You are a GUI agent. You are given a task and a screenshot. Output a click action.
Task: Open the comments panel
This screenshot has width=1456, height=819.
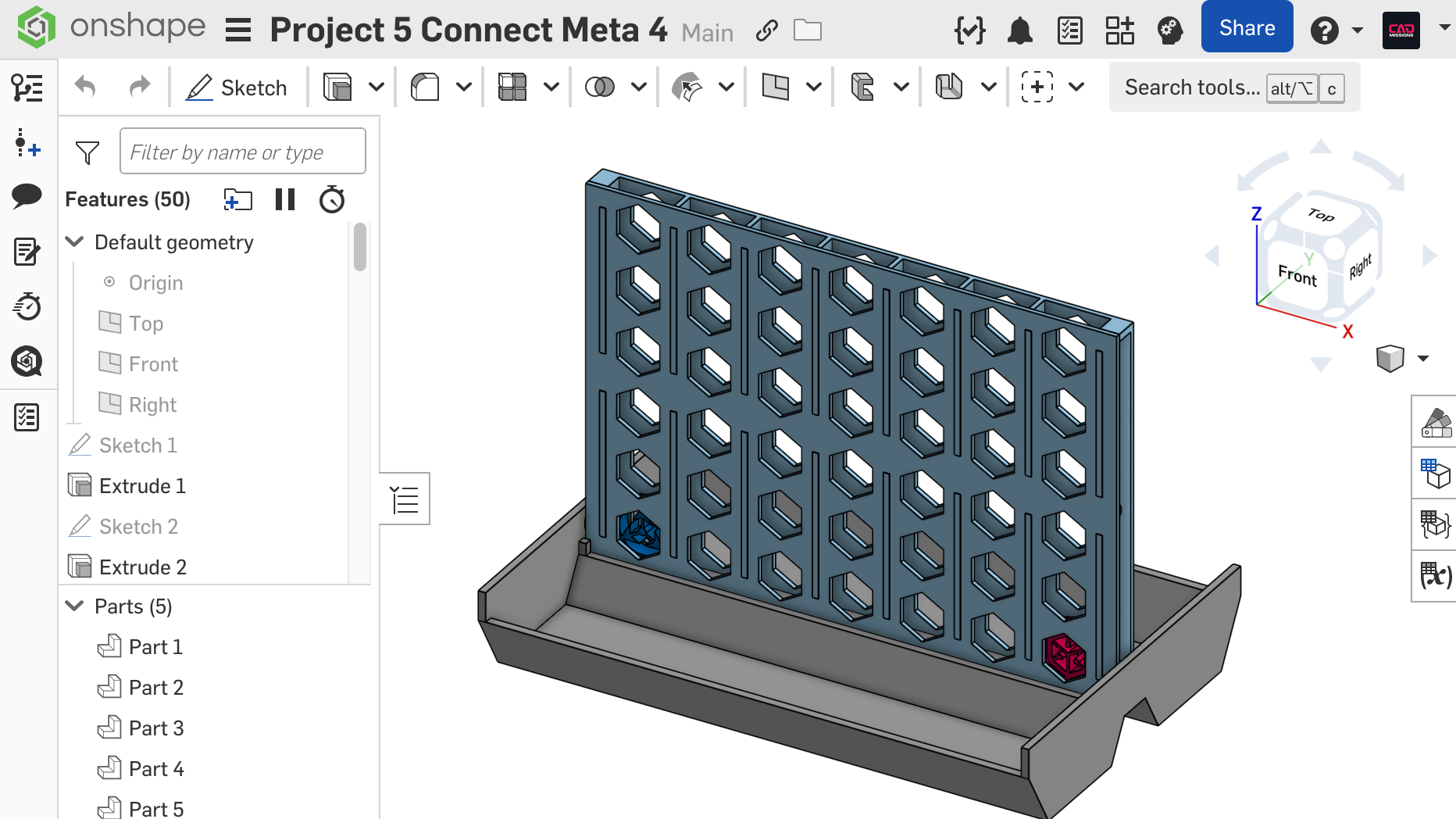pos(27,195)
